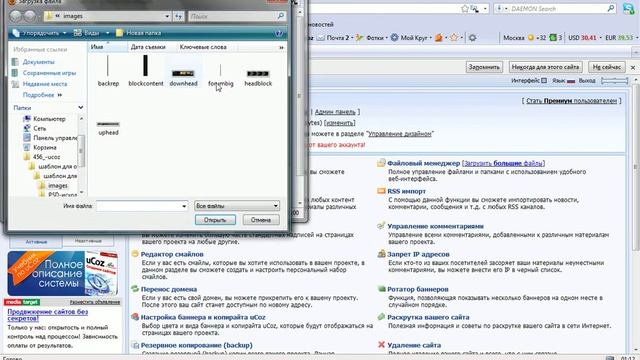Open the RSS импорт section
Image resolution: width=640 pixels, height=360 pixels.
pyautogui.click(x=406, y=191)
